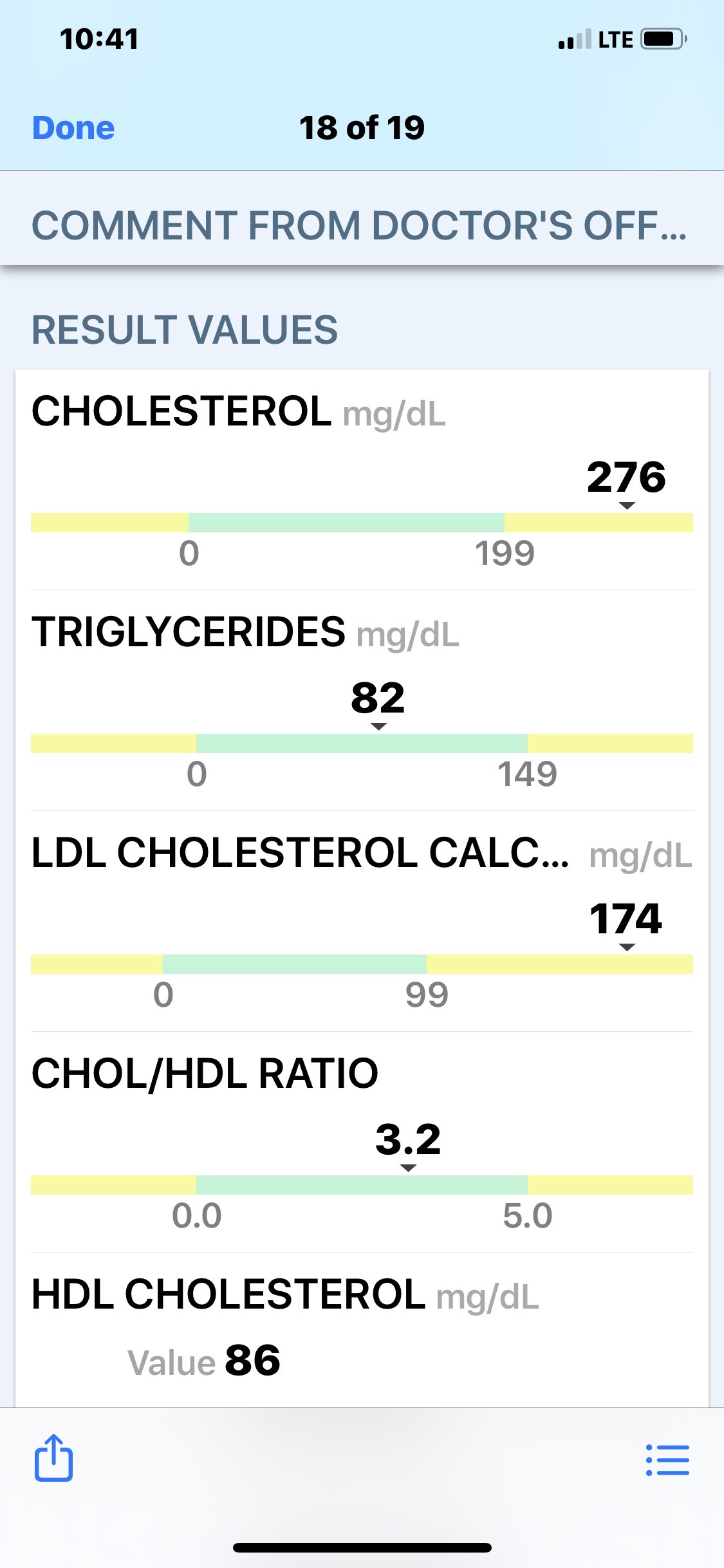This screenshot has width=724, height=1568.
Task: Select the Triglycerides result label
Action: tap(245, 632)
